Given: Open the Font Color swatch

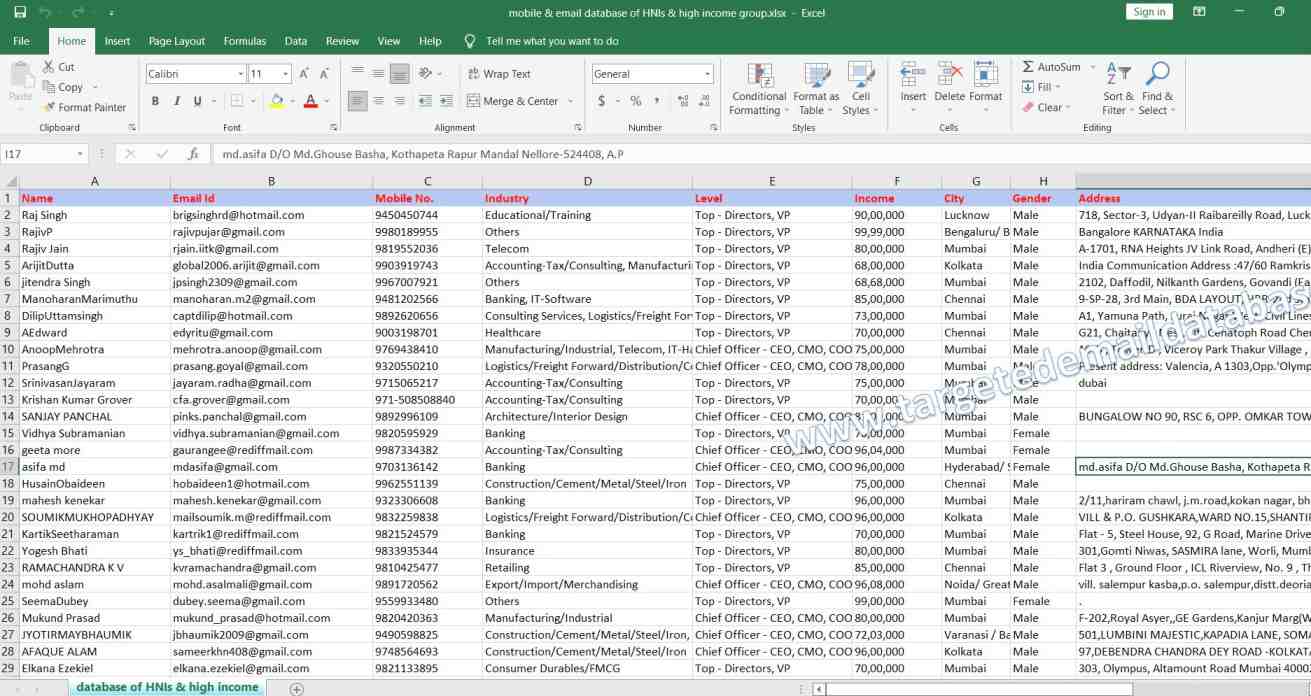Looking at the screenshot, I should tap(313, 102).
